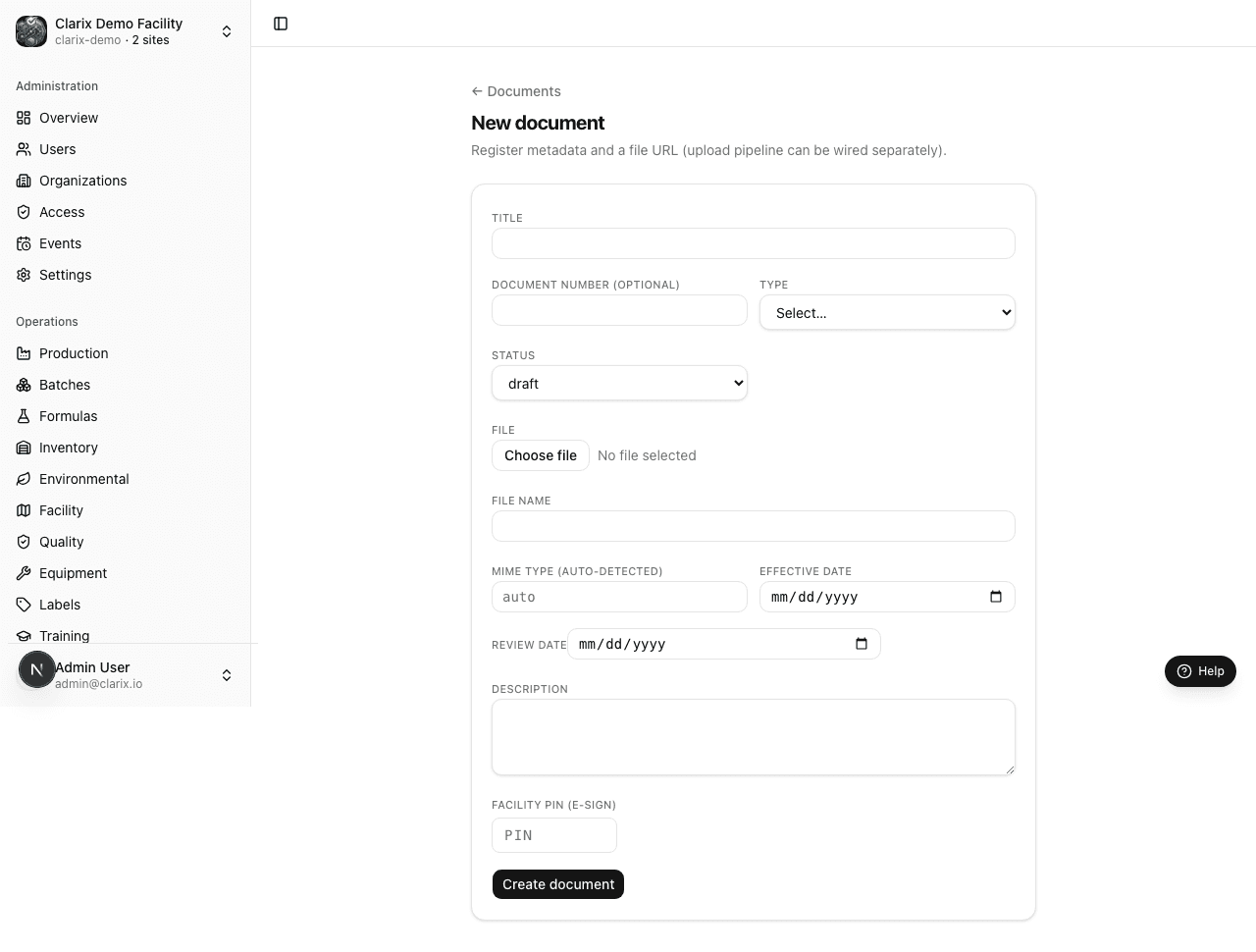Open Review Date calendar picker icon

tap(862, 644)
